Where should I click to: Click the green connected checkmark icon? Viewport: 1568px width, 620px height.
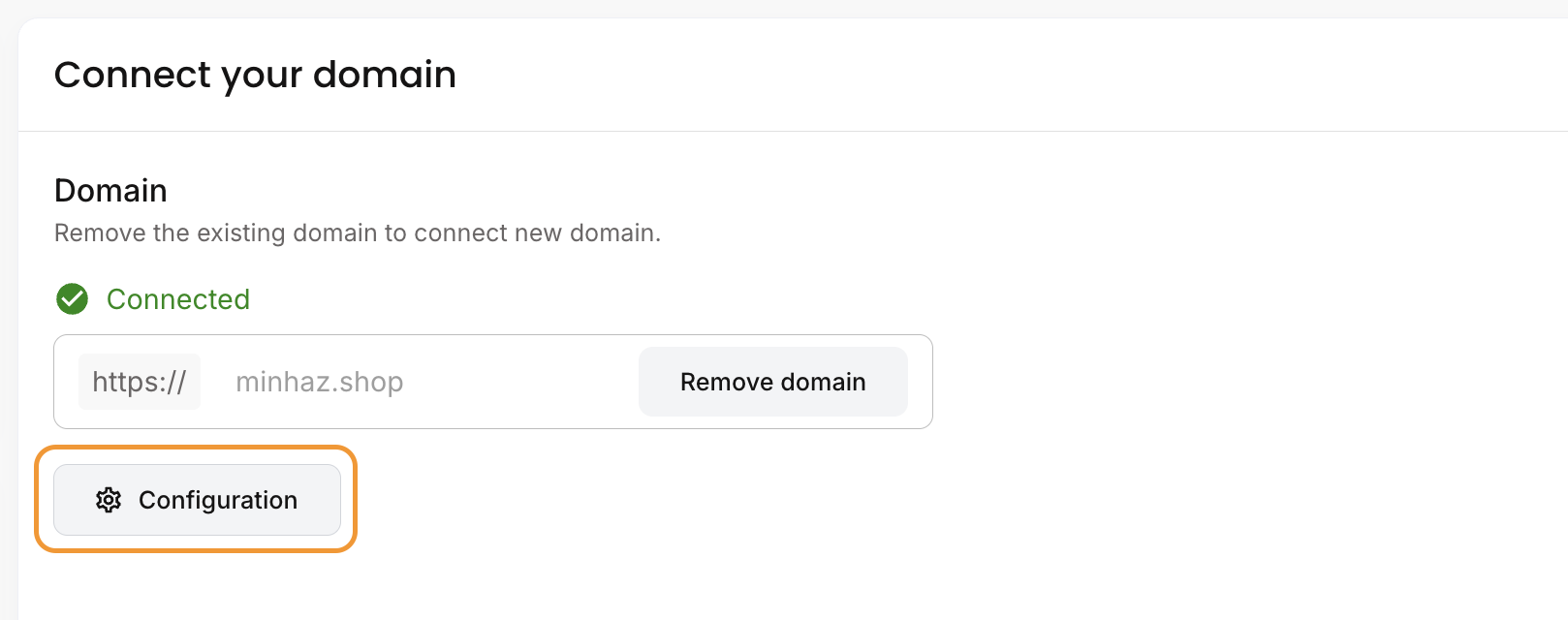[x=72, y=299]
